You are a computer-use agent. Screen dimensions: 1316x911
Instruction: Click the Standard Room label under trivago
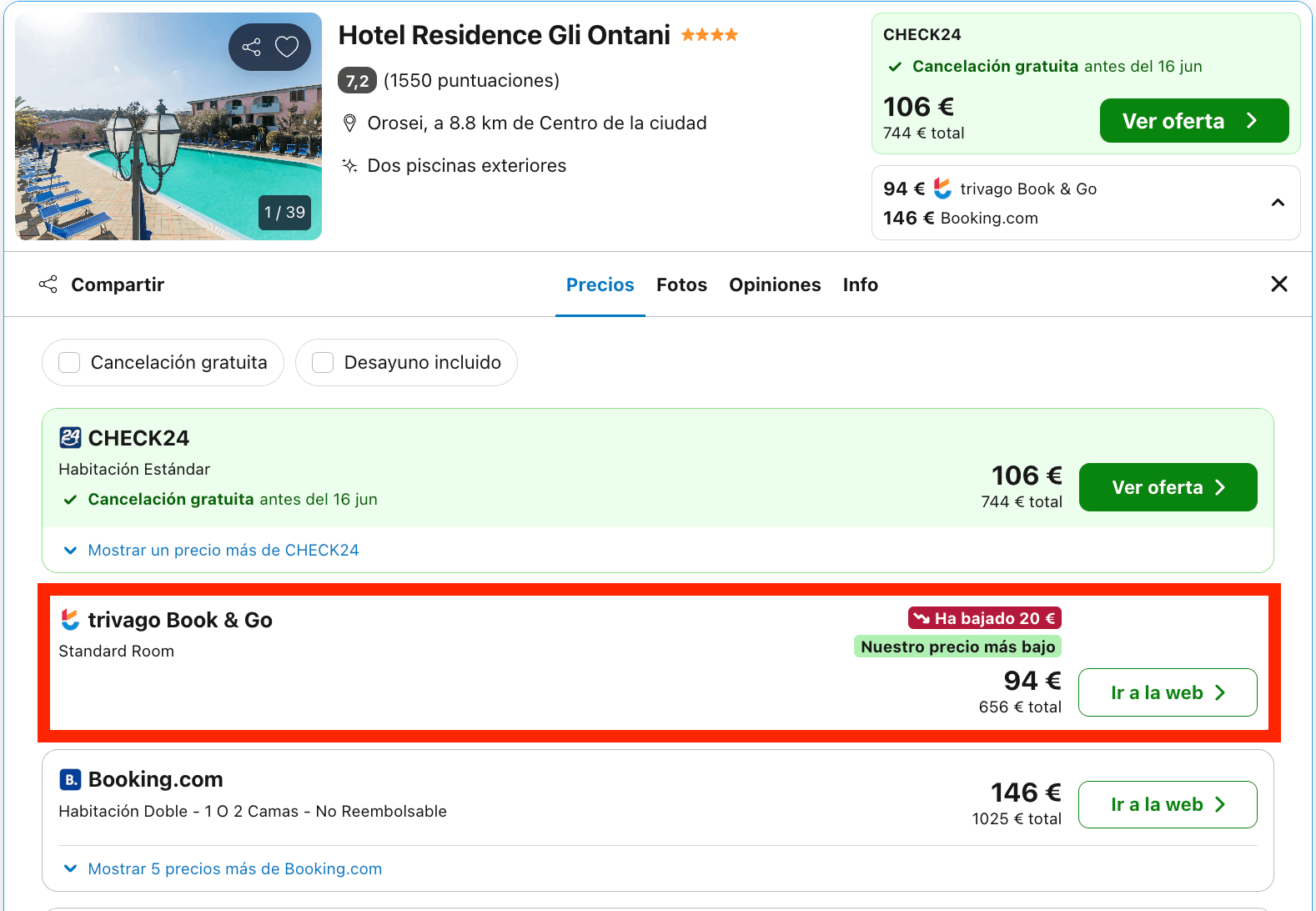point(117,652)
